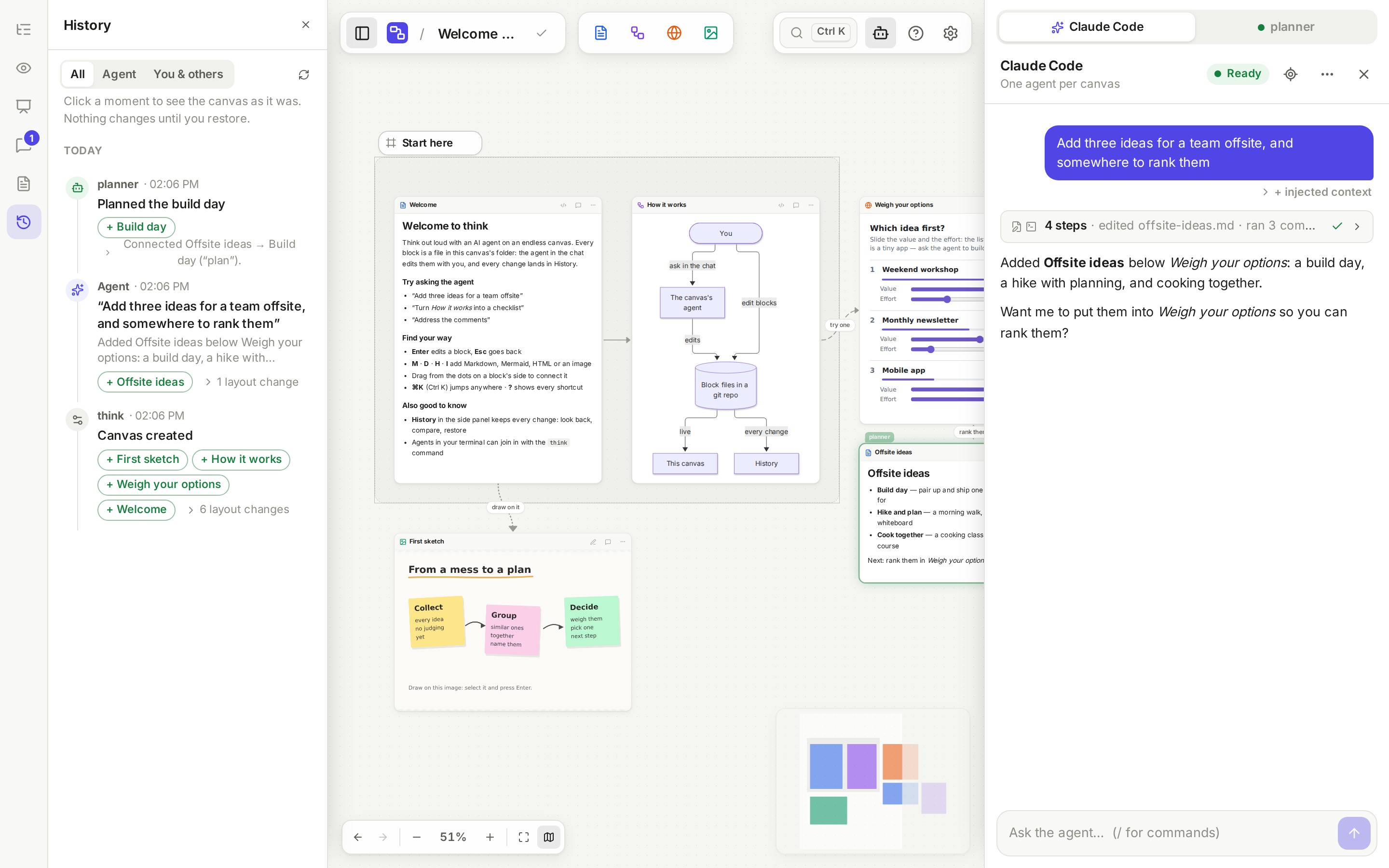Comment on the First sketch block
This screenshot has width=1389, height=868.
coord(608,542)
